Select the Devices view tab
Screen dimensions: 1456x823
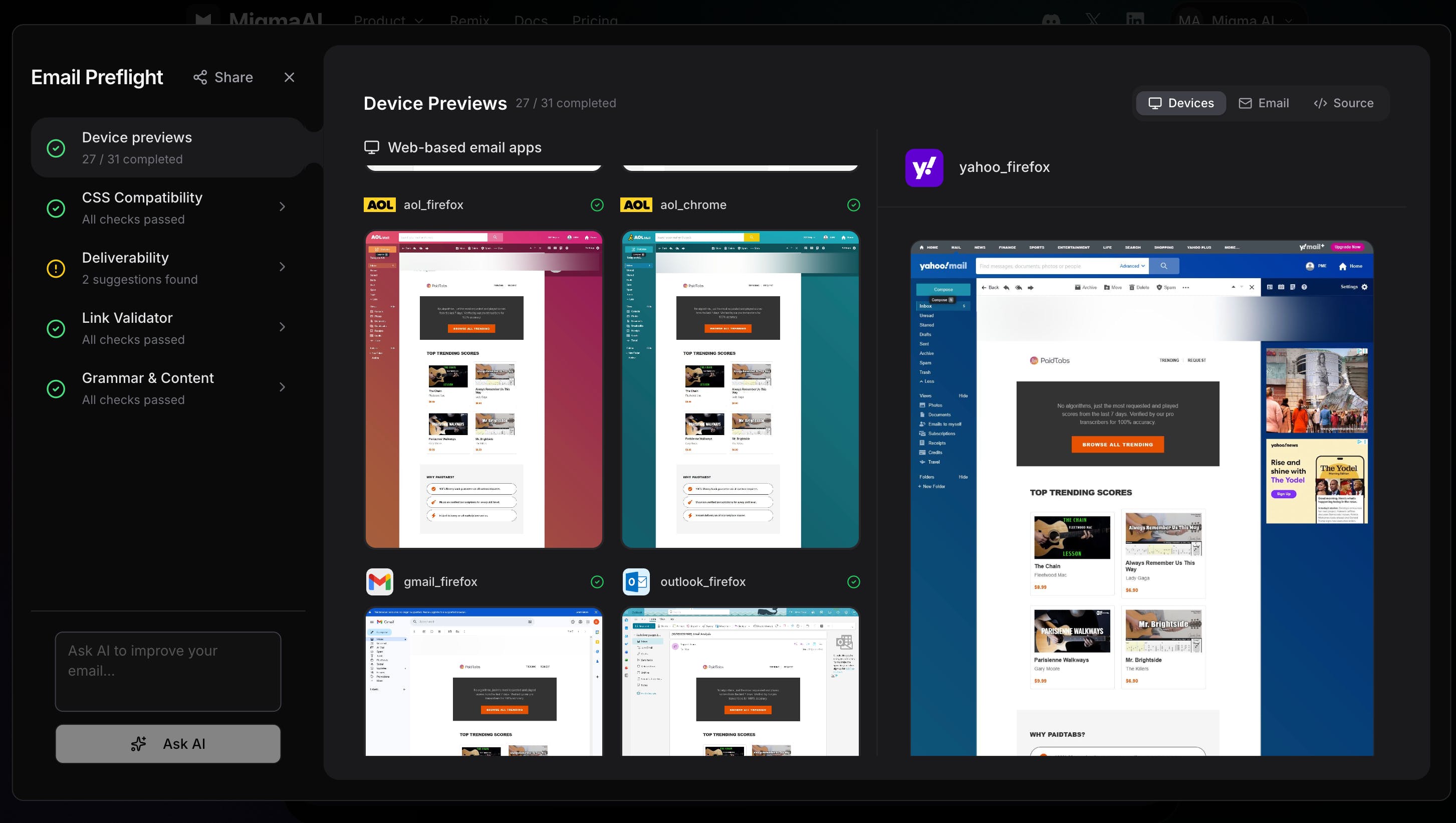(x=1181, y=103)
